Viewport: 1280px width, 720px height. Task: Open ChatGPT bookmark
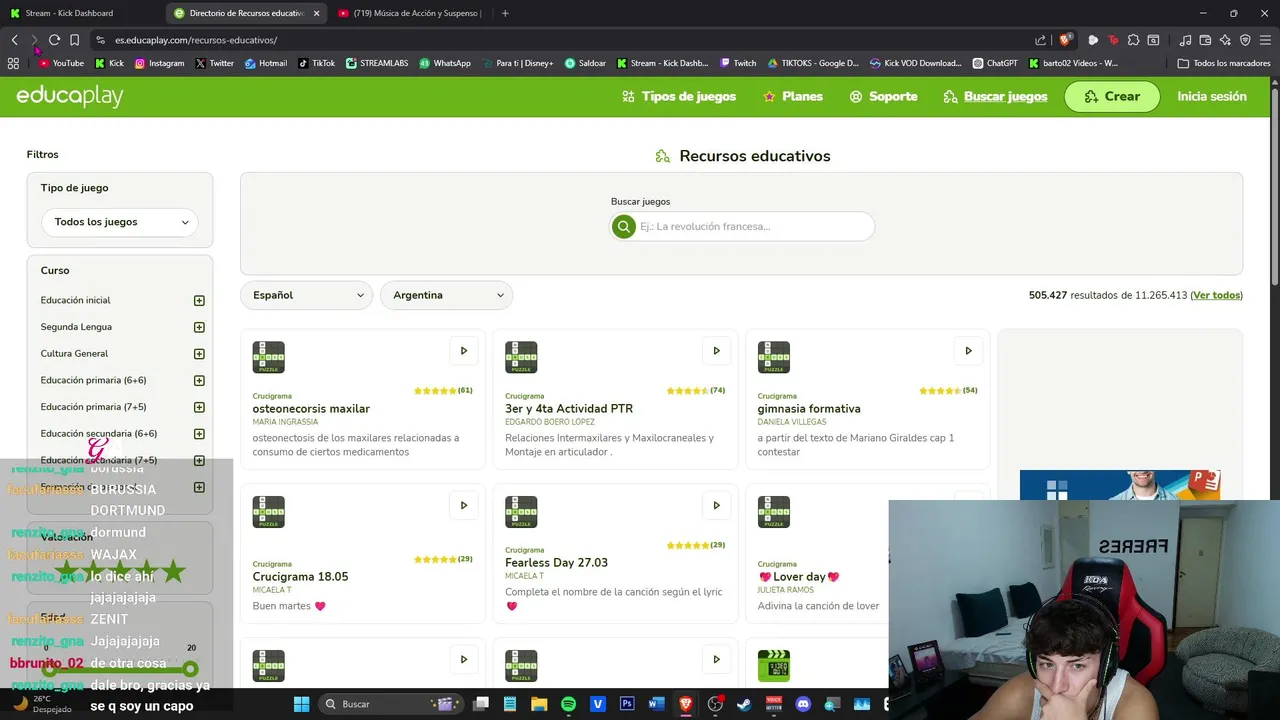point(995,63)
